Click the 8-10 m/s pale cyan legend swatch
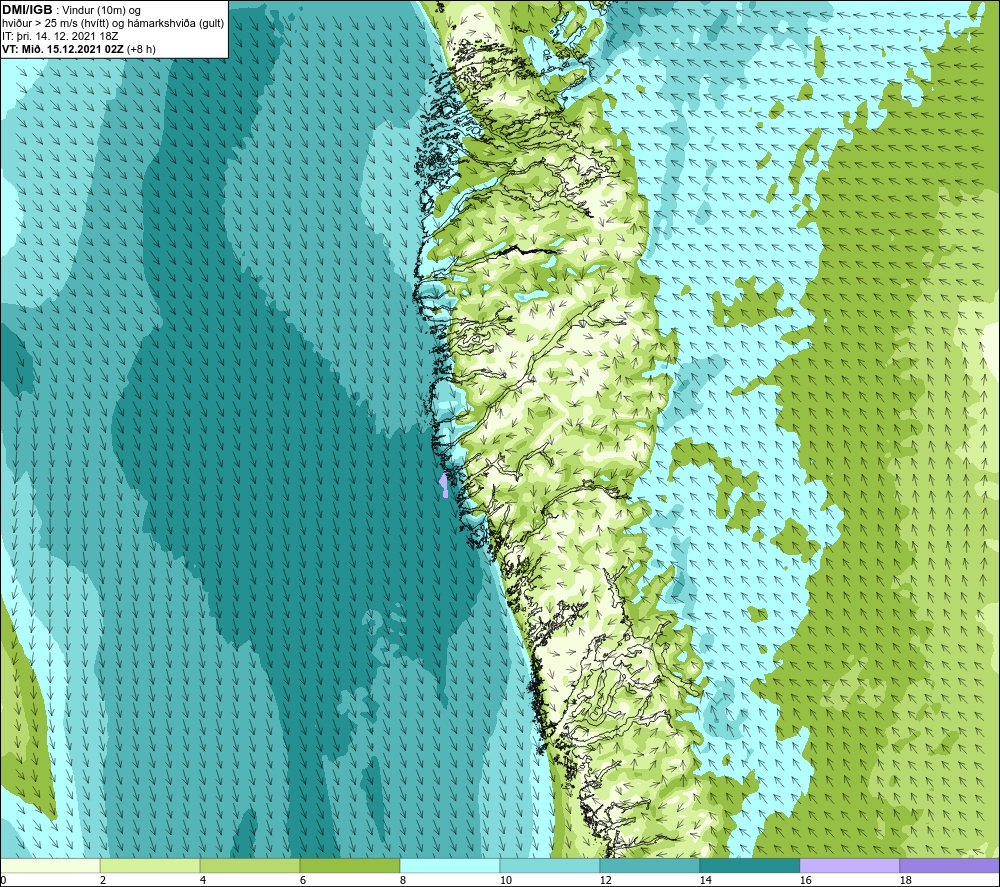The height and width of the screenshot is (887, 1000). coord(450,865)
